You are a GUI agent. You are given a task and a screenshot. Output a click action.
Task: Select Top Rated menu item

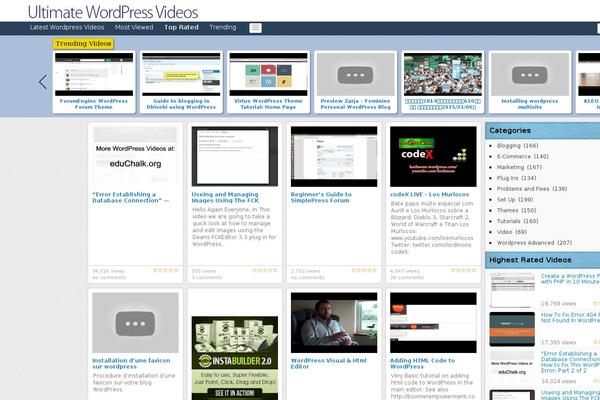pyautogui.click(x=181, y=27)
